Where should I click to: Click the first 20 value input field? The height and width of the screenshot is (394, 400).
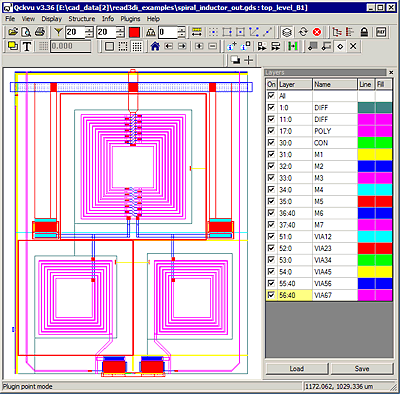tap(75, 32)
